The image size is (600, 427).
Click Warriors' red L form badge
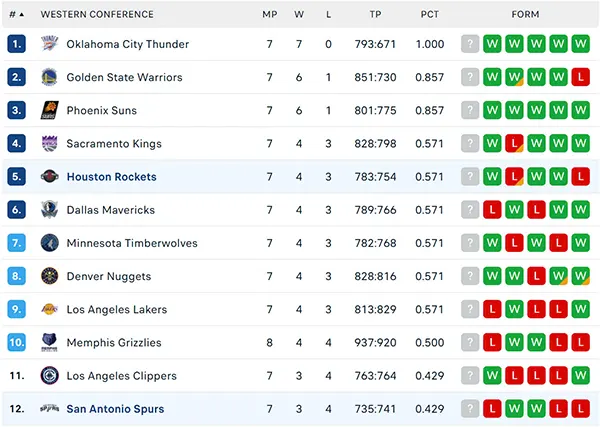click(x=580, y=77)
